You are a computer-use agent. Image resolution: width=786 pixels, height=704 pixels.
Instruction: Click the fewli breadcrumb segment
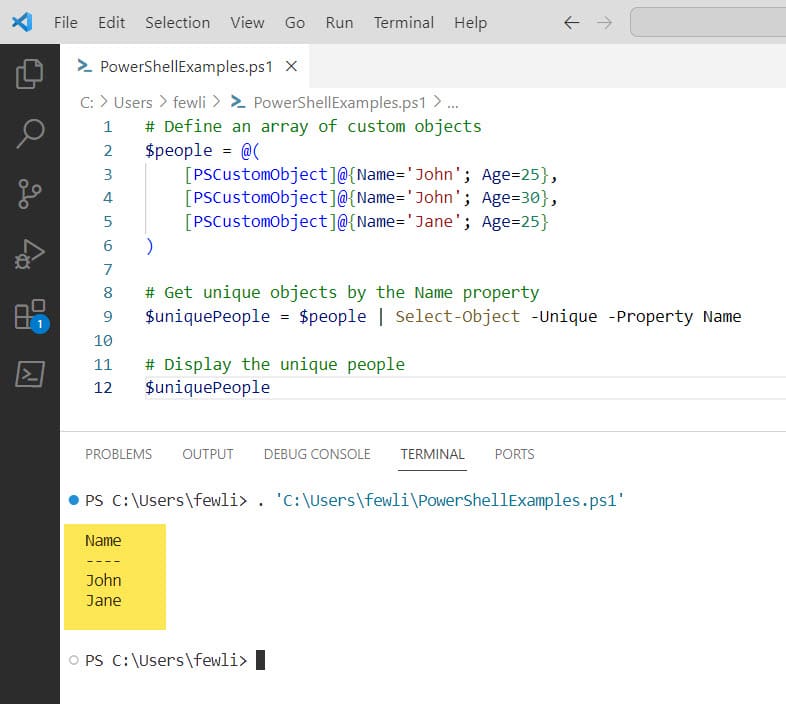click(189, 103)
